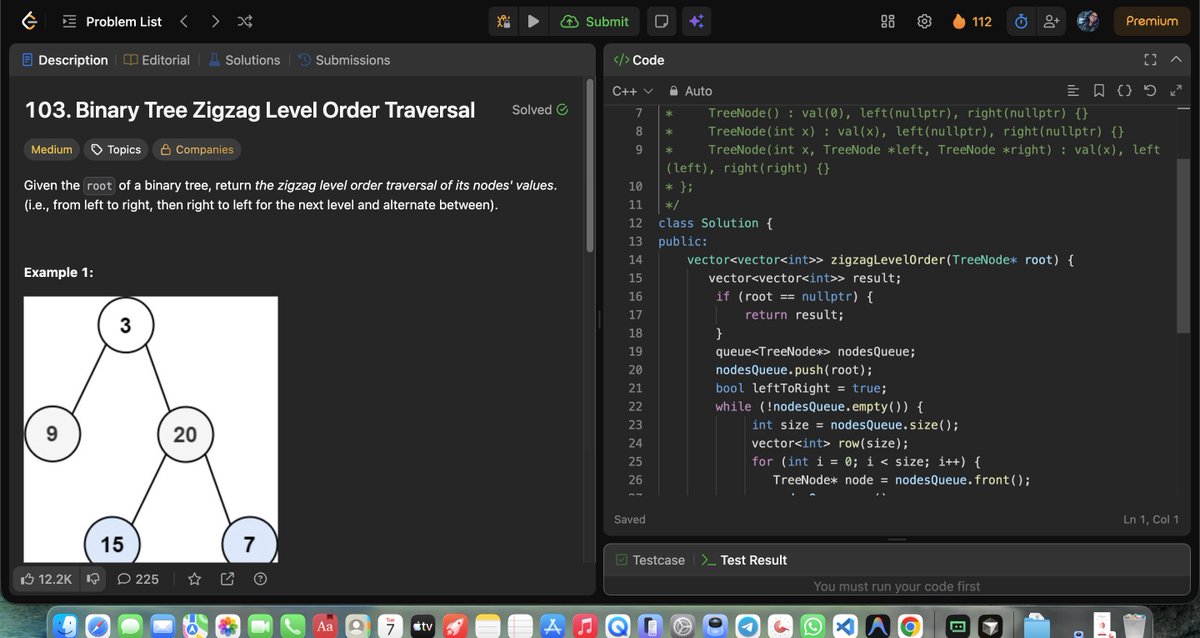This screenshot has height=638, width=1200.
Task: Expand editor with the diagonal arrows icon
Action: click(x=1176, y=91)
